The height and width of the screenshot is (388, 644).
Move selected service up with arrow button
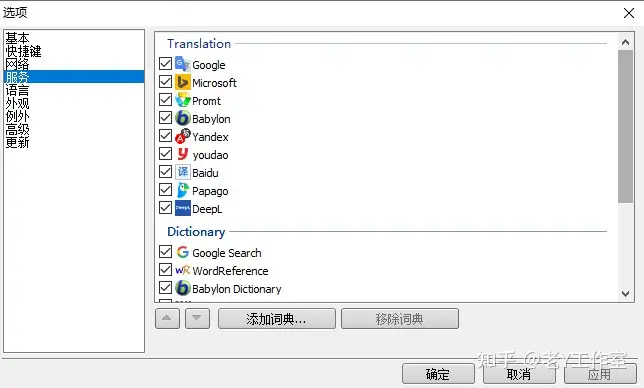tap(167, 319)
